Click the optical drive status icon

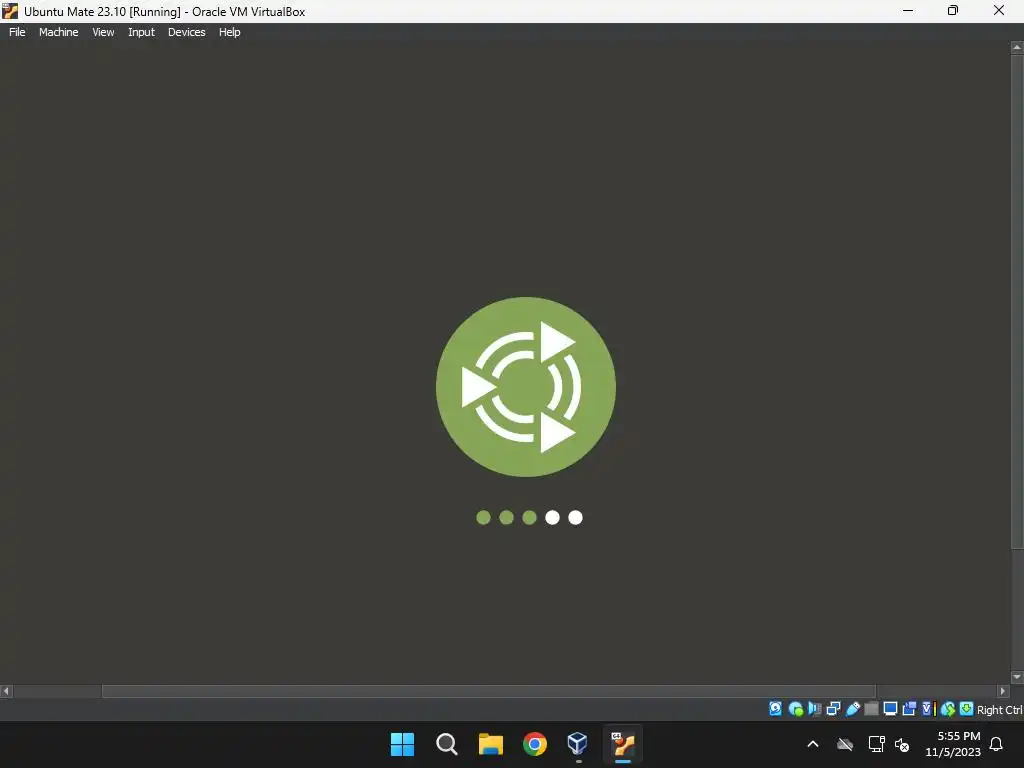pos(795,709)
